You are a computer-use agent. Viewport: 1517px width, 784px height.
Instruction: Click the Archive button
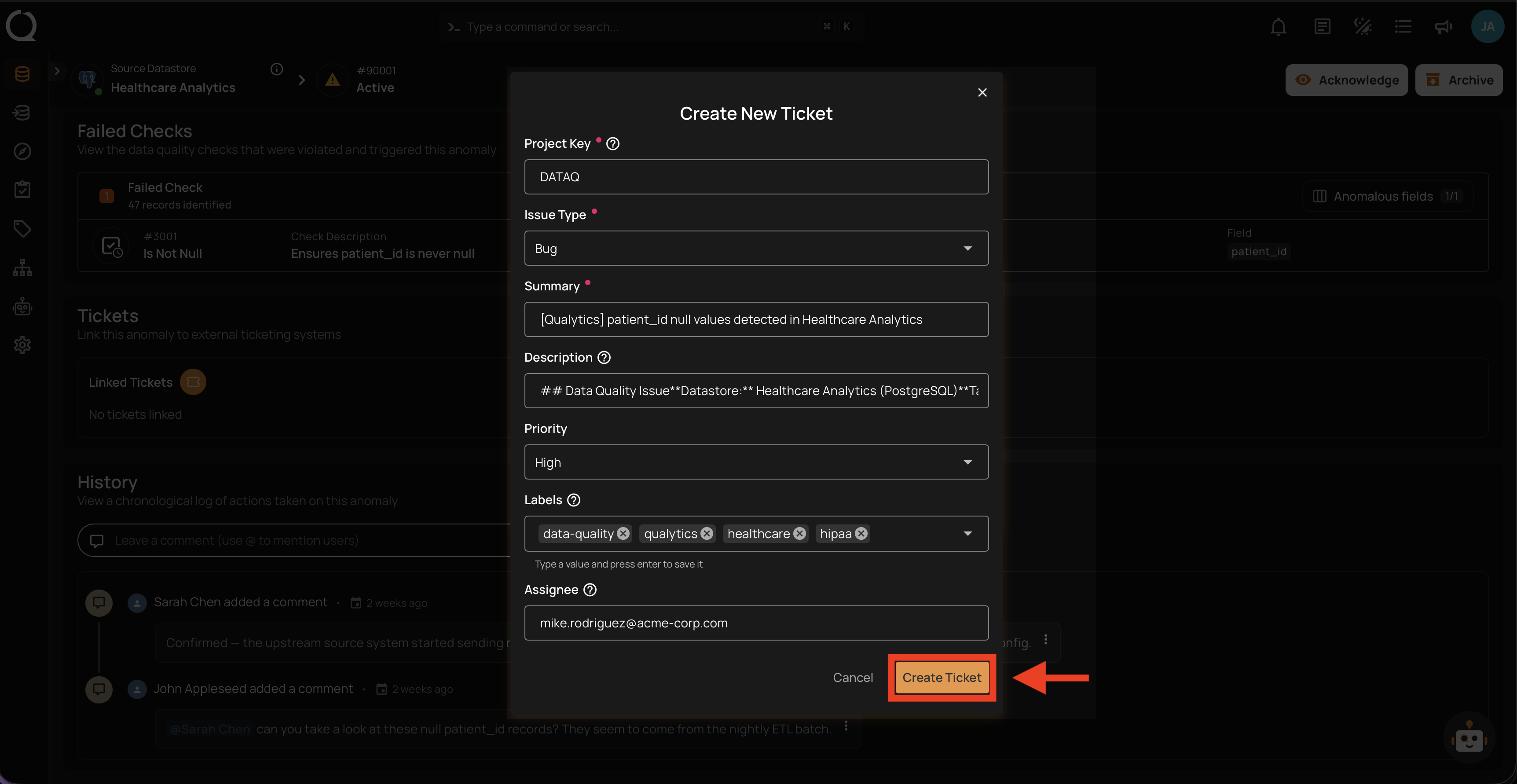pos(1458,80)
